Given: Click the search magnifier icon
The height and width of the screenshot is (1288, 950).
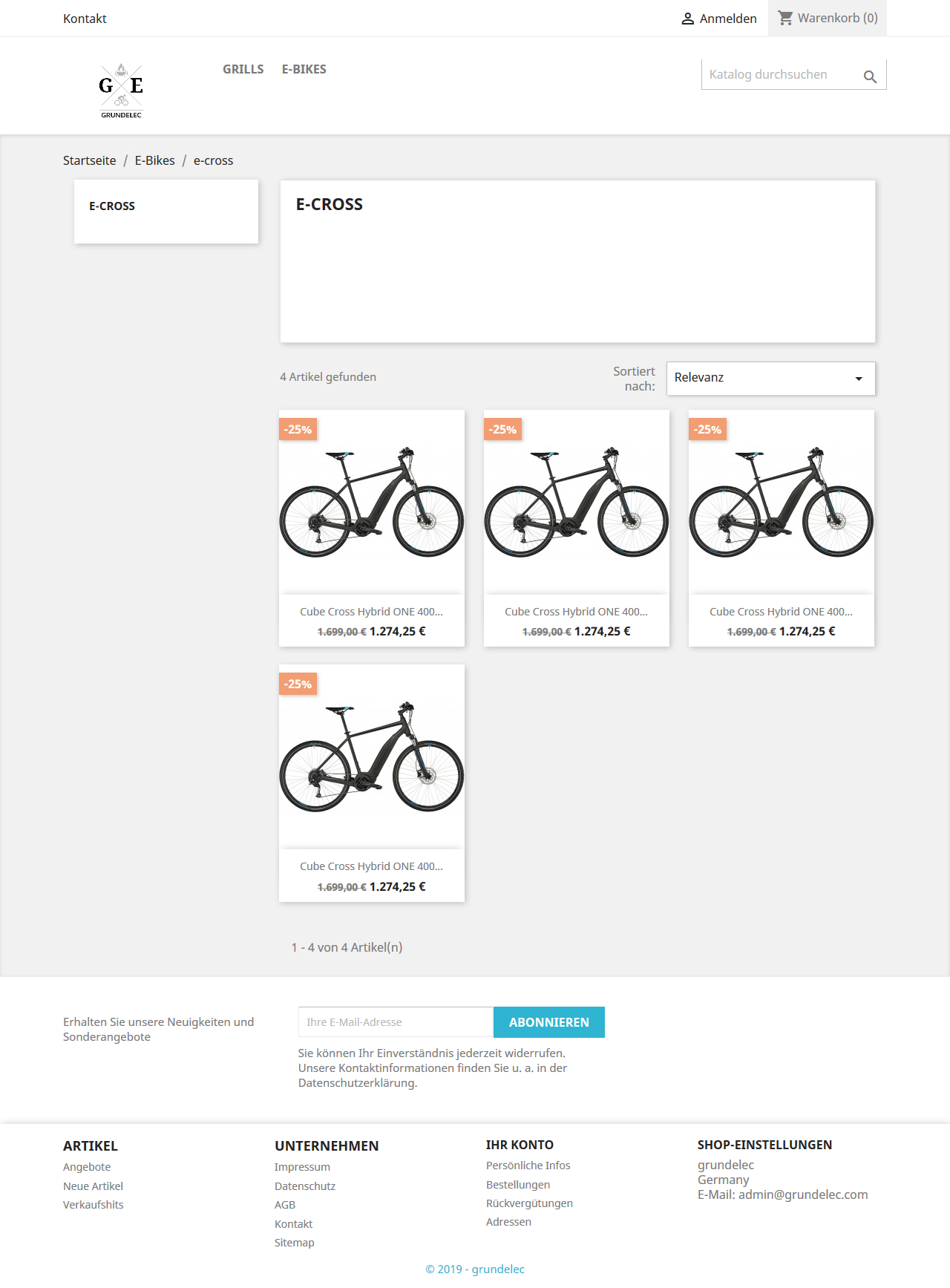Looking at the screenshot, I should click(870, 76).
